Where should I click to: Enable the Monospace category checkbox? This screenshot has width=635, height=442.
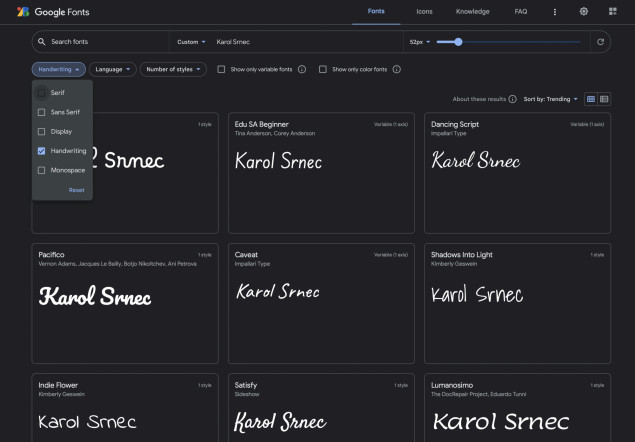coord(41,170)
